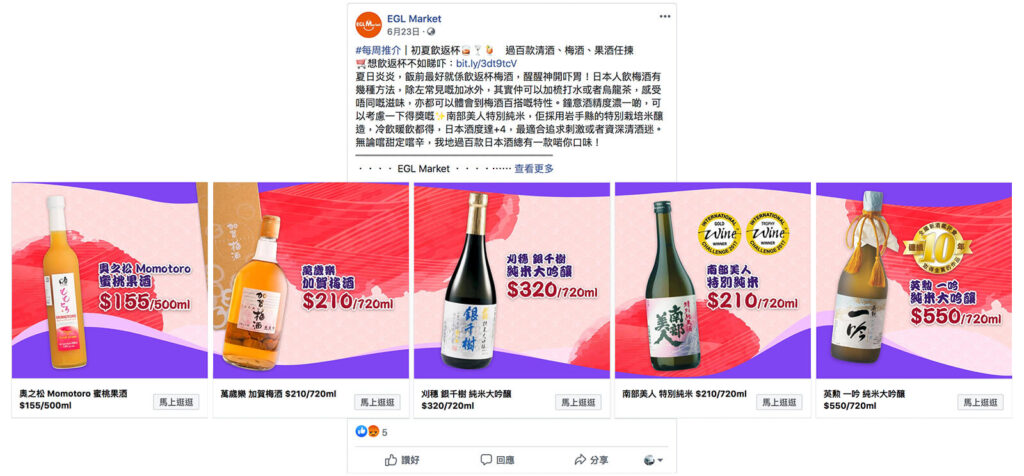This screenshot has width=1024, height=476.
Task: Click 馬上逛逛 for Momotoro peach liqueur
Action: click(176, 402)
